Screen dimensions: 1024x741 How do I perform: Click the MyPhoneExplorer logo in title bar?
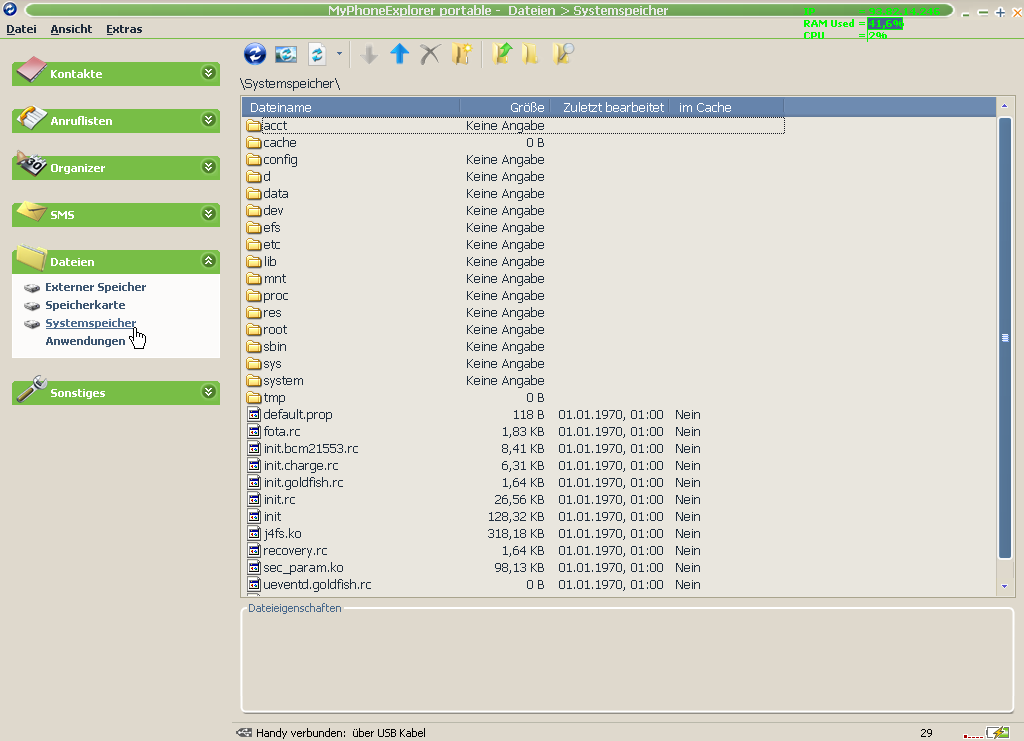9,9
